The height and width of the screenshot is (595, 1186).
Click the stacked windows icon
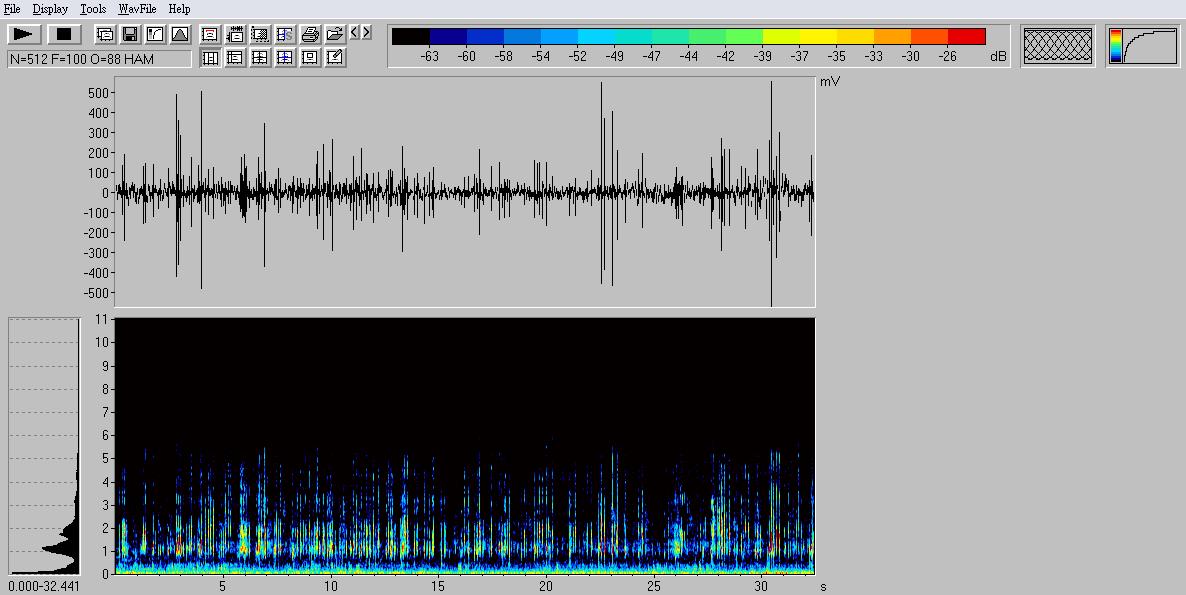click(x=105, y=34)
